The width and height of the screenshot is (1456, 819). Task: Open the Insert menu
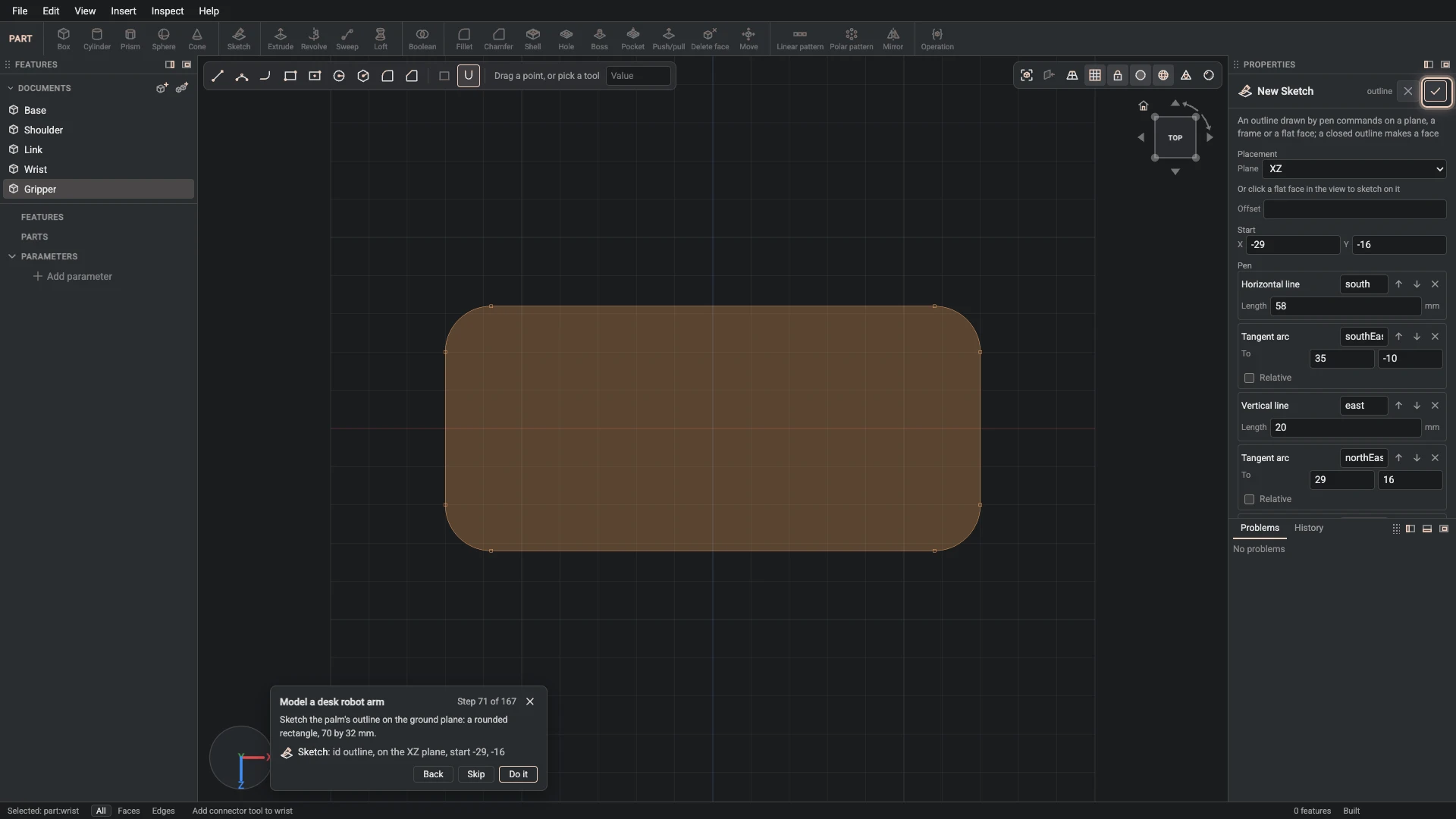(124, 11)
